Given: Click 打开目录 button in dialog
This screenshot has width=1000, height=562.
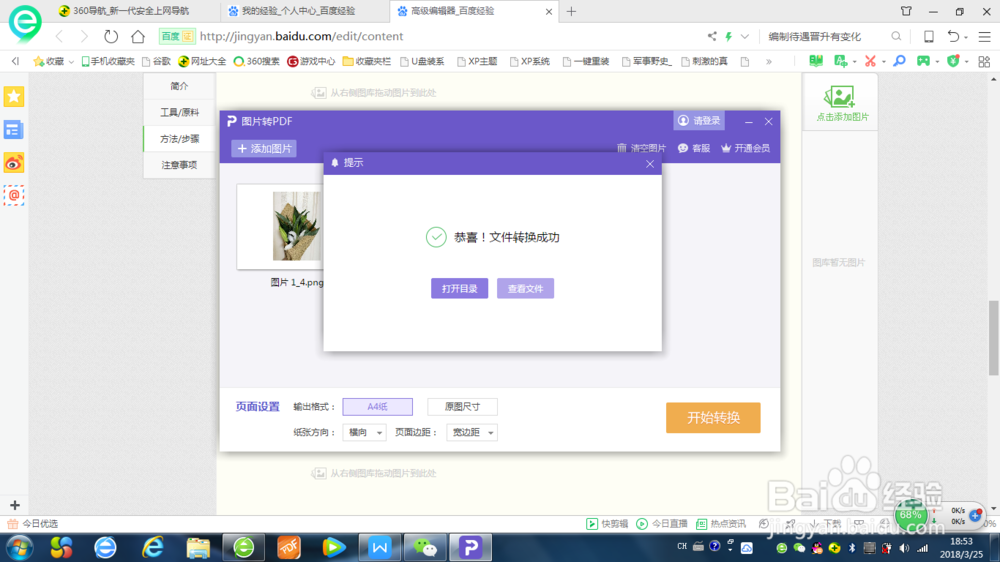Looking at the screenshot, I should 459,288.
